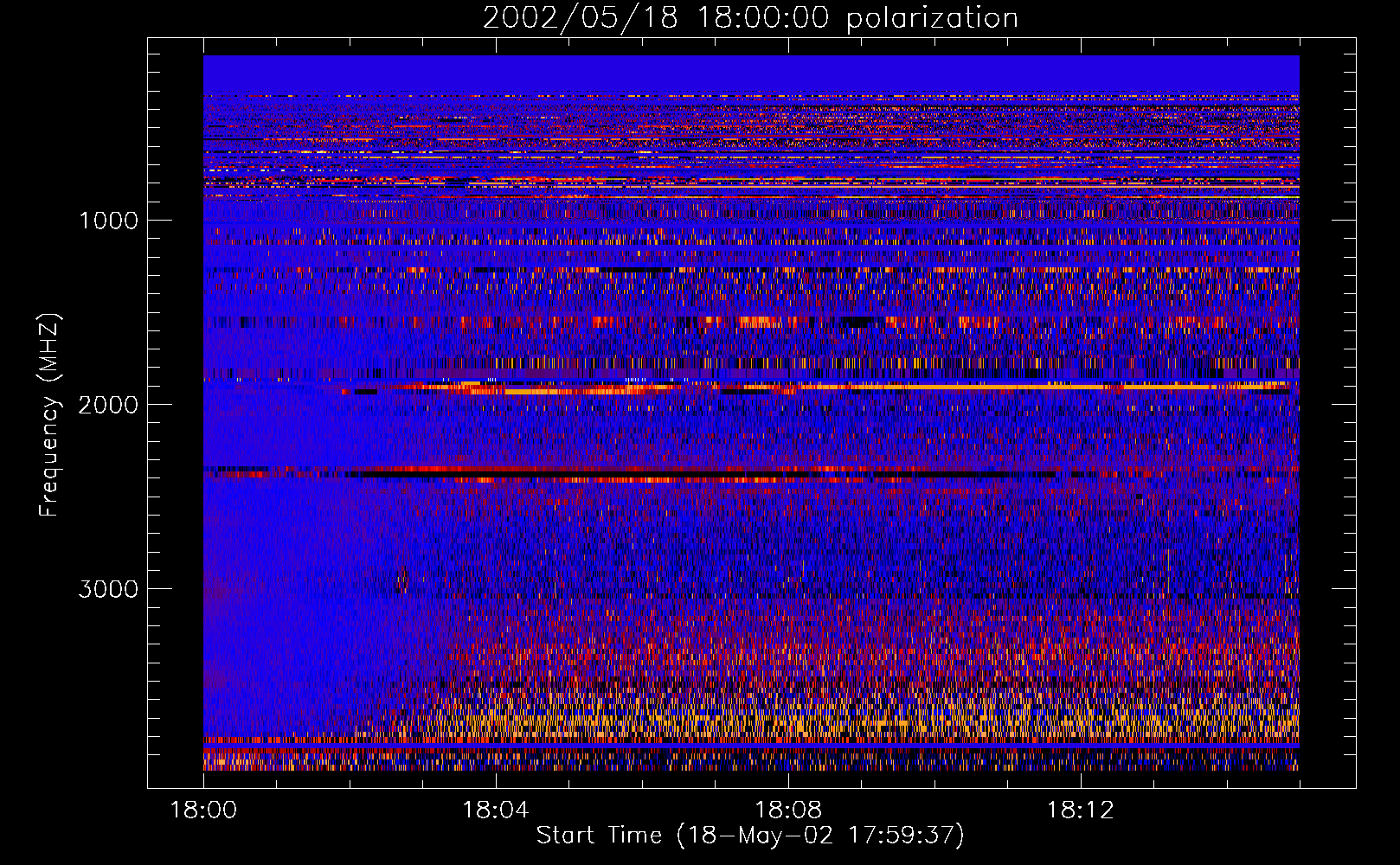Select the 2000 frequency tick label

108,405
